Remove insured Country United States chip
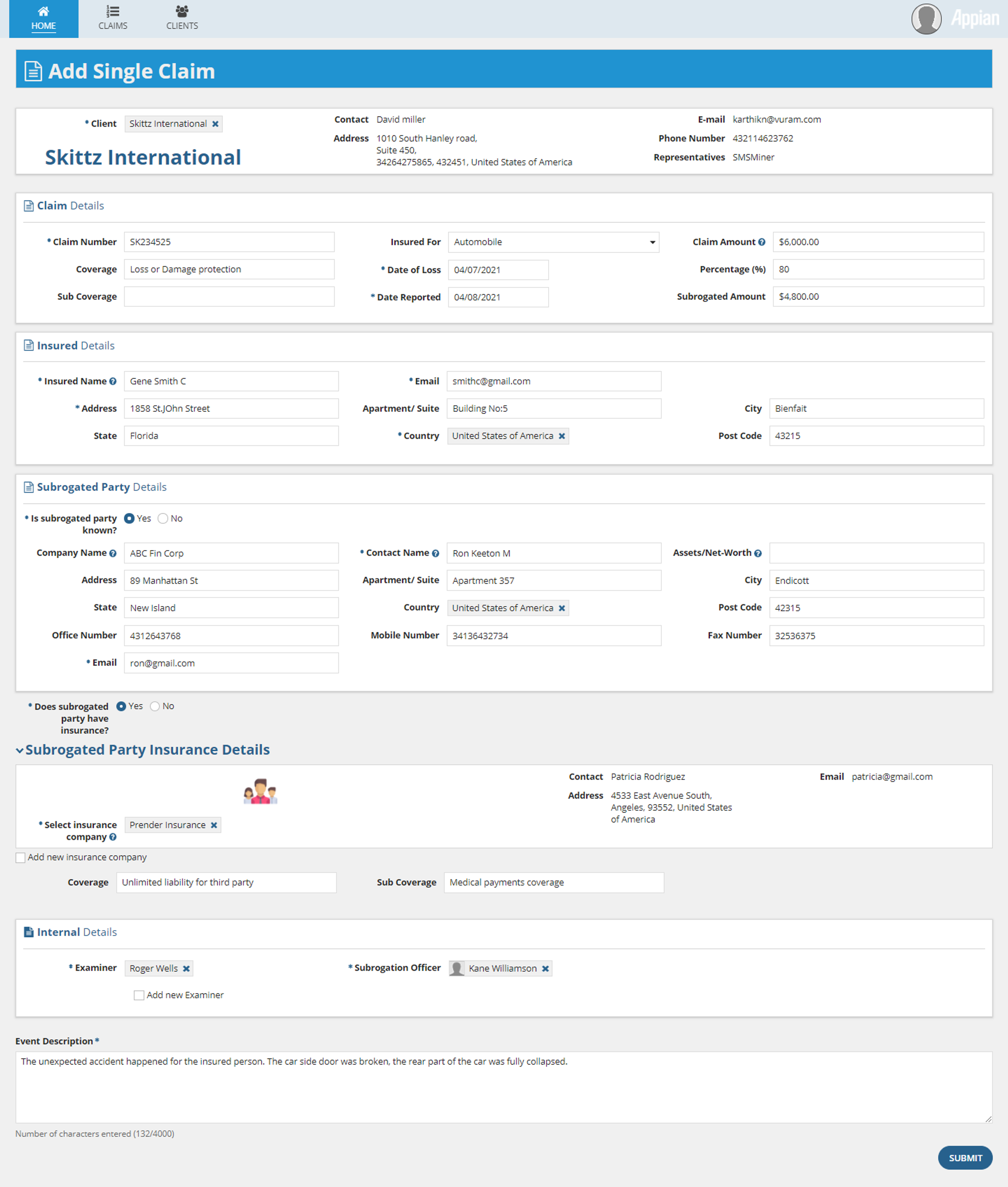This screenshot has height=1187, width=1008. pos(562,436)
